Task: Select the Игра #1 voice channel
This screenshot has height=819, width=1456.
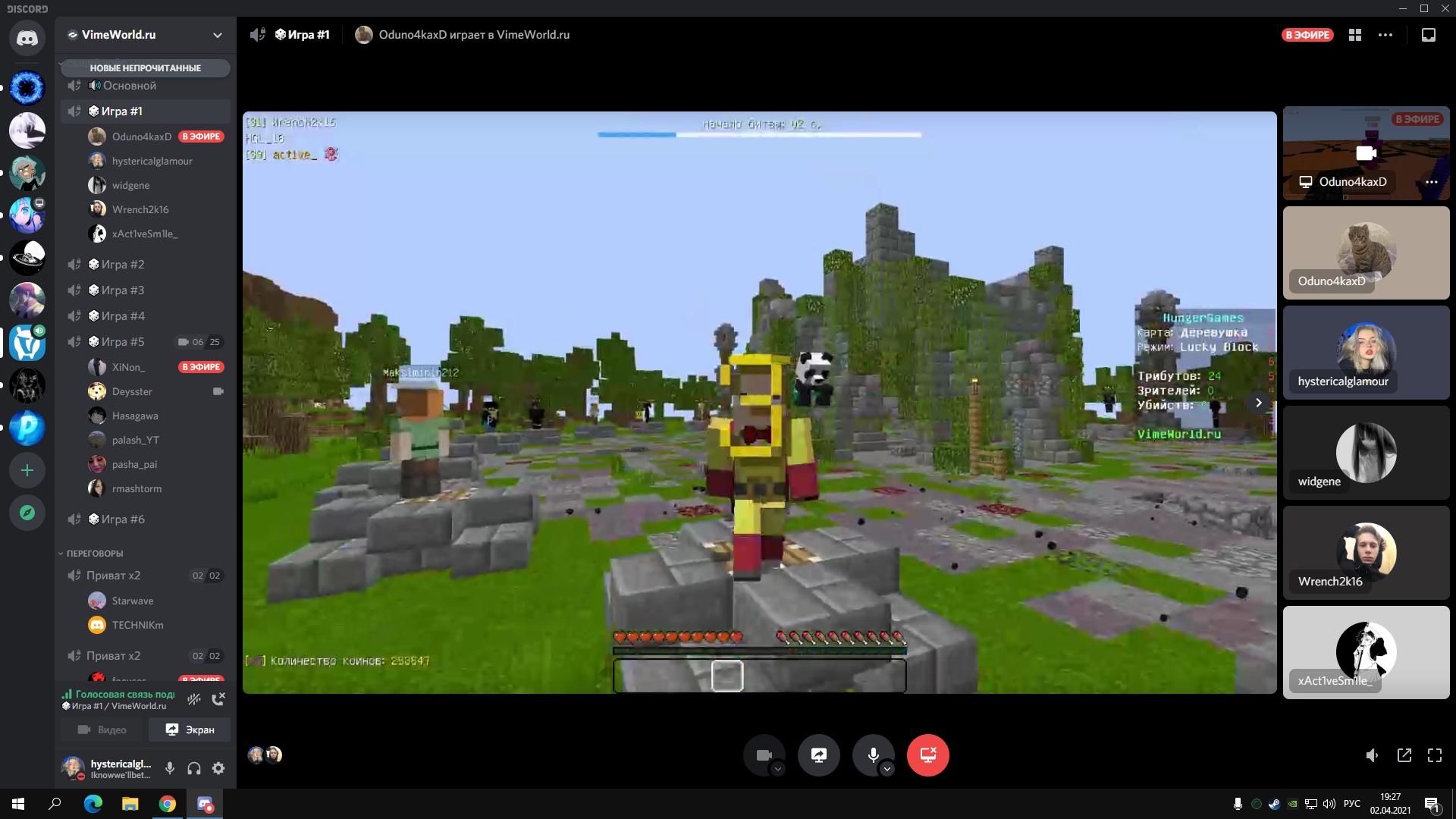Action: pos(146,111)
